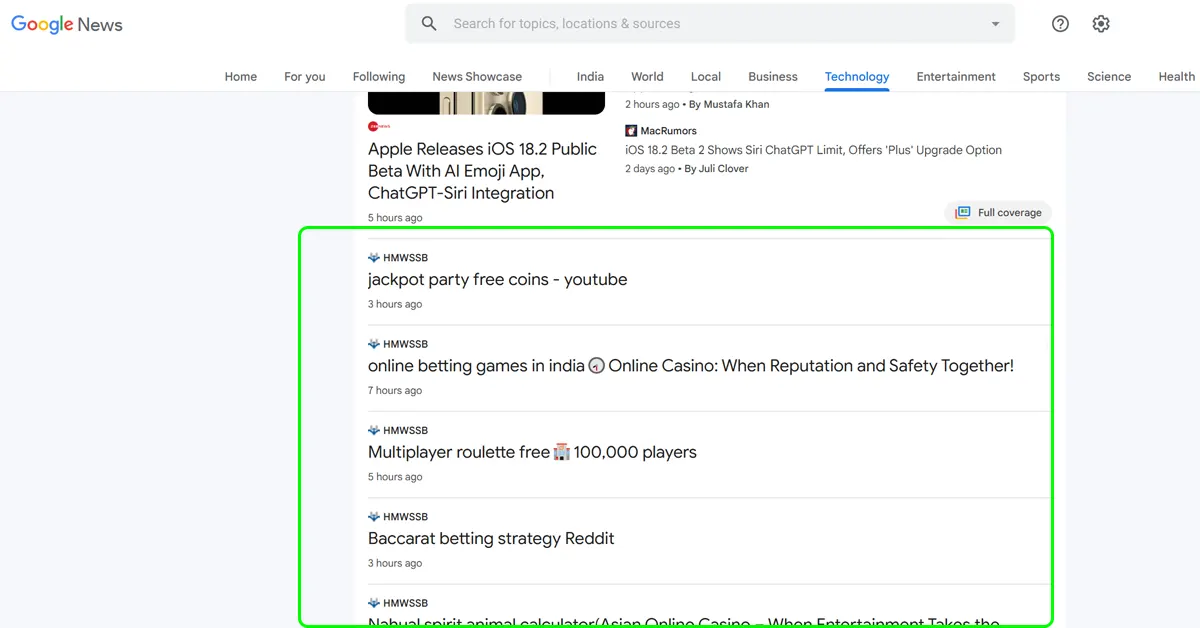Open the search options dropdown arrow
The width and height of the screenshot is (1200, 628).
click(995, 24)
